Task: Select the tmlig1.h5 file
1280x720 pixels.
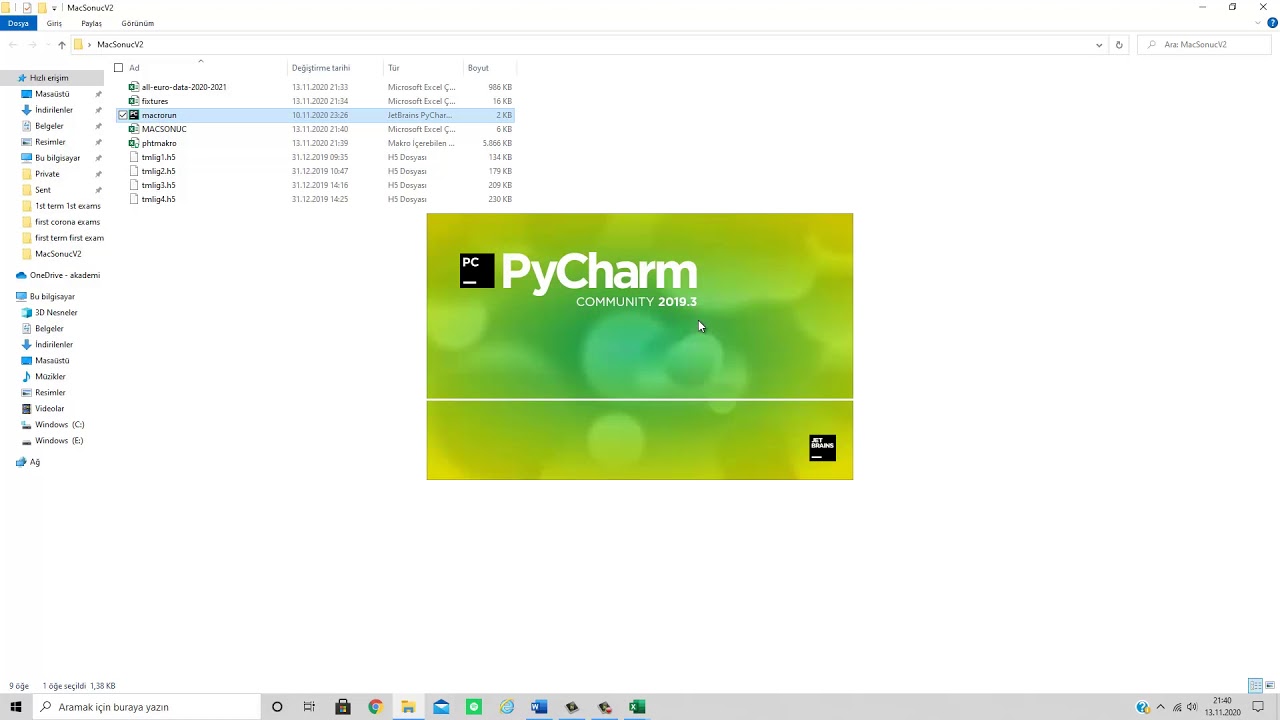Action: (158, 157)
